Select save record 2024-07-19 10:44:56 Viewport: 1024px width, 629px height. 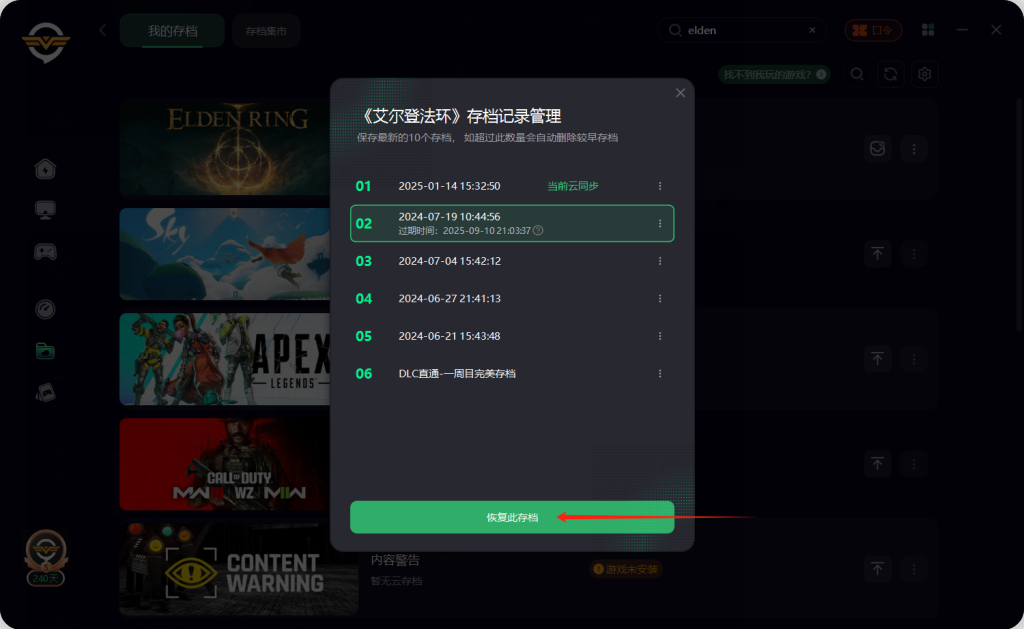tap(512, 223)
